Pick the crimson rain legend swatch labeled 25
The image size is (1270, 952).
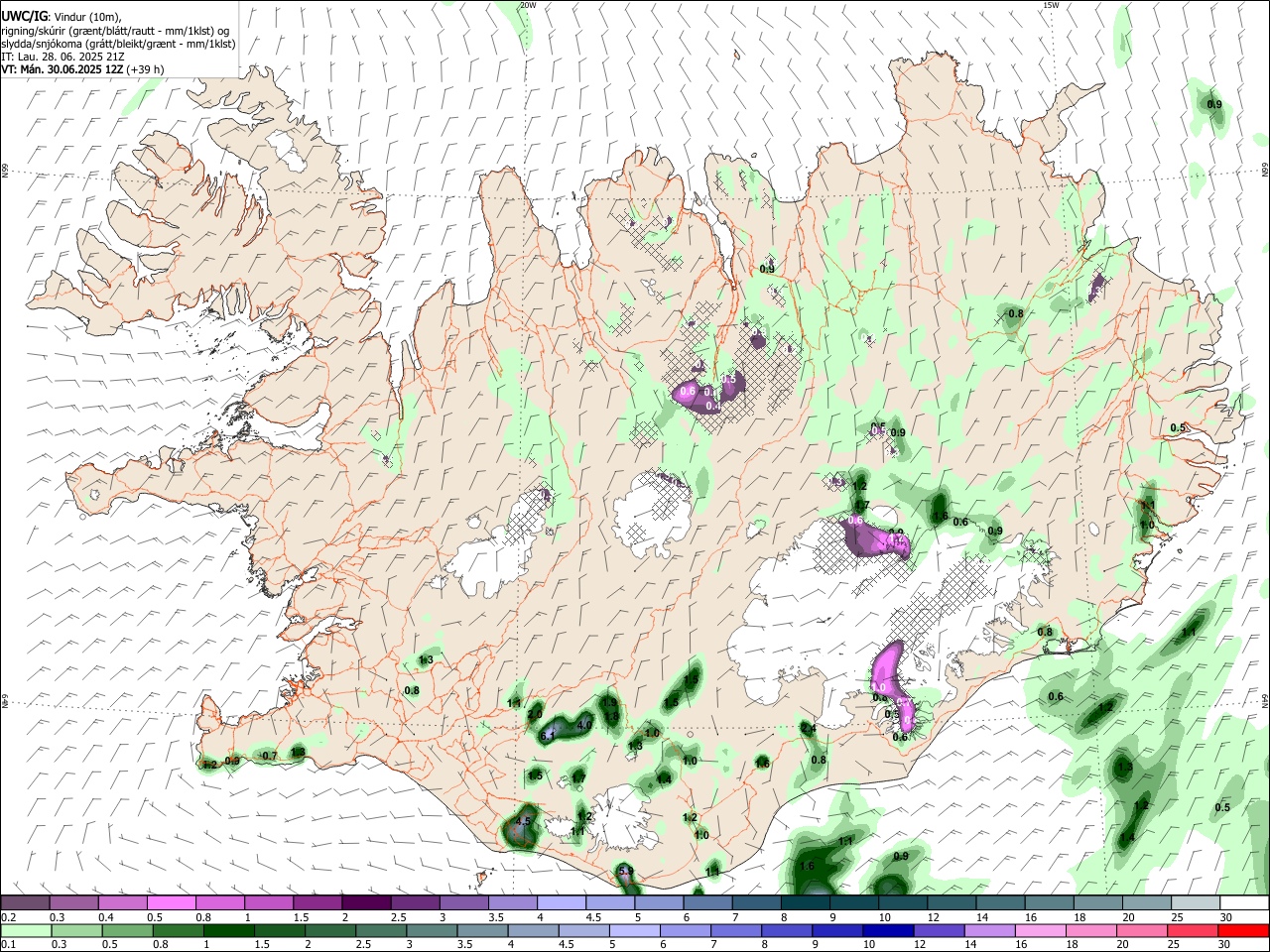pos(1194,930)
